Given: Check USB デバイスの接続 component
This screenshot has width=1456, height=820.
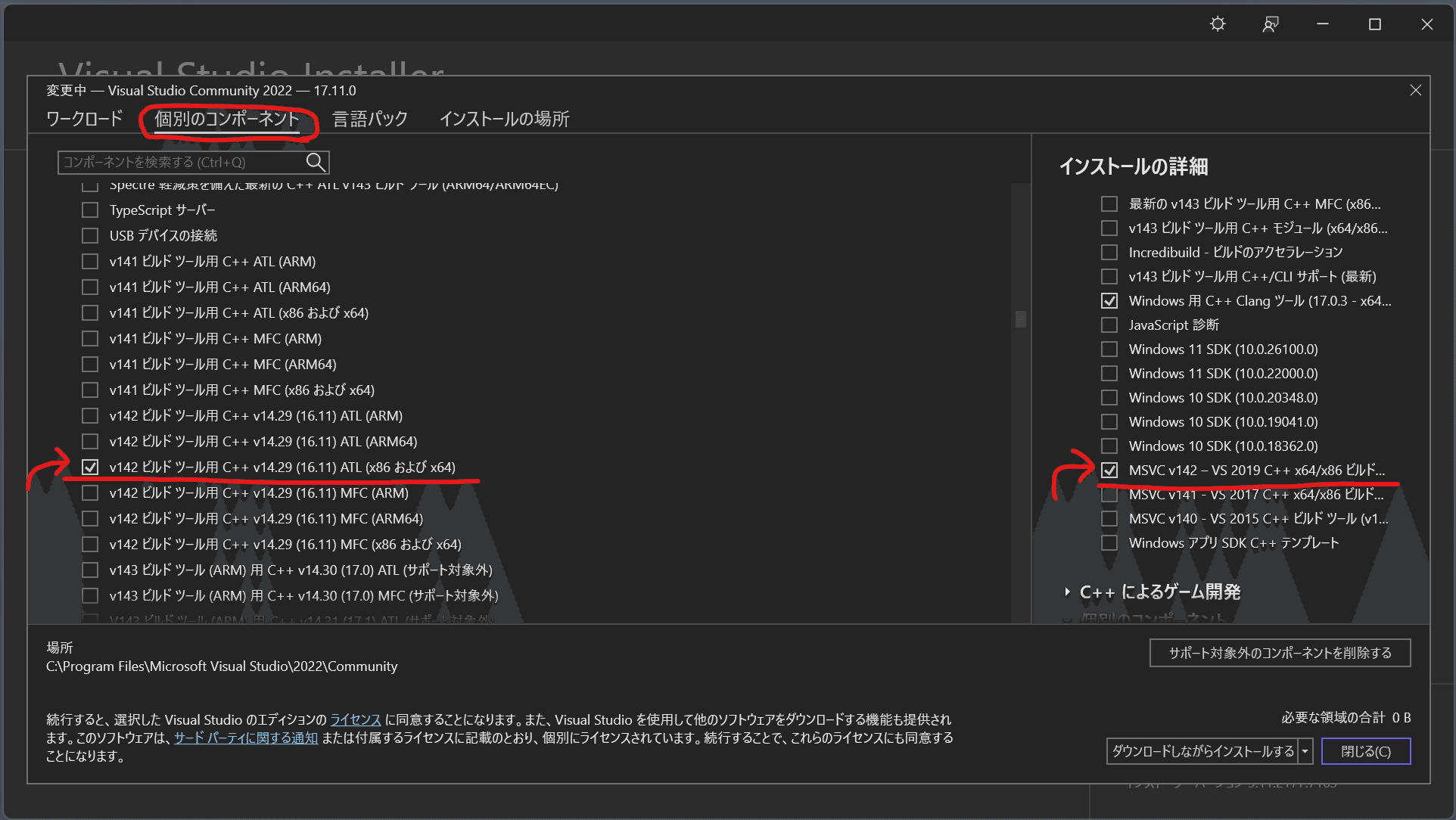Looking at the screenshot, I should point(90,235).
